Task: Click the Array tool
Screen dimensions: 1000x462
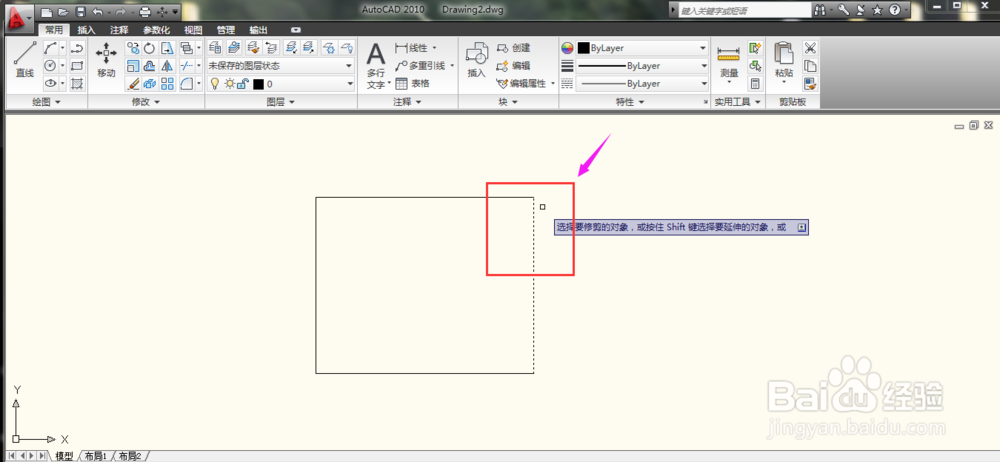Action: click(x=167, y=83)
